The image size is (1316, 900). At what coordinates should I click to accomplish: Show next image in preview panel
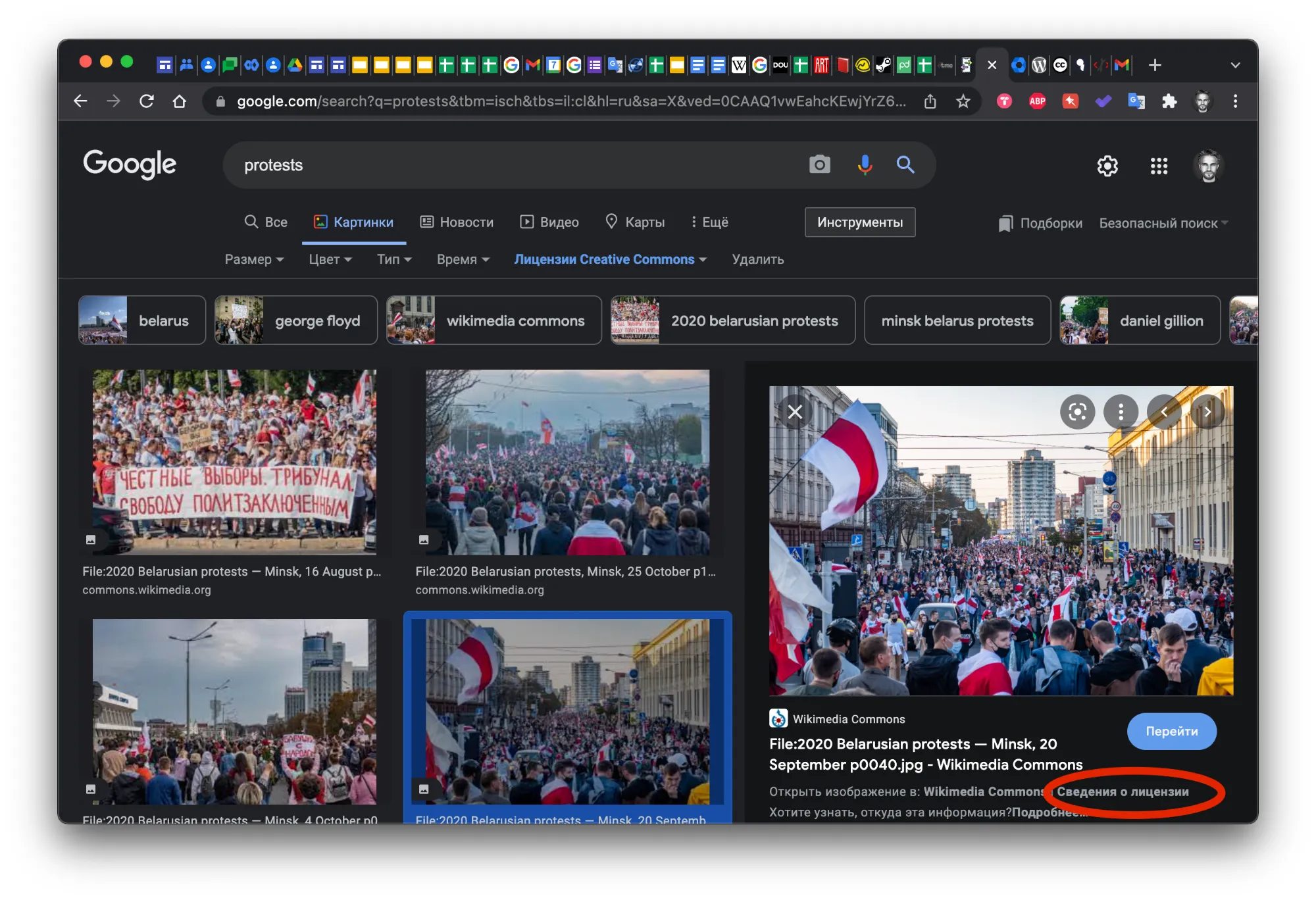pos(1207,412)
